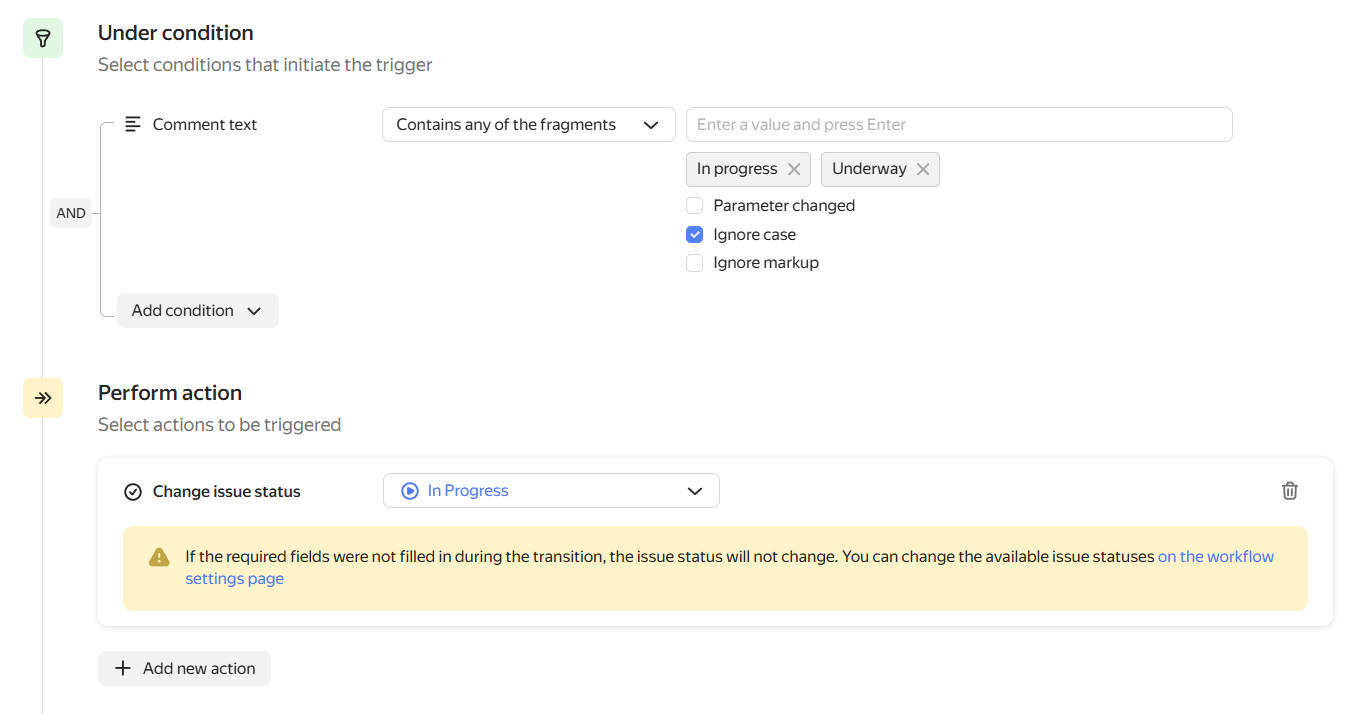Expand the In Progress status dropdown
1357x714 pixels.
point(551,491)
